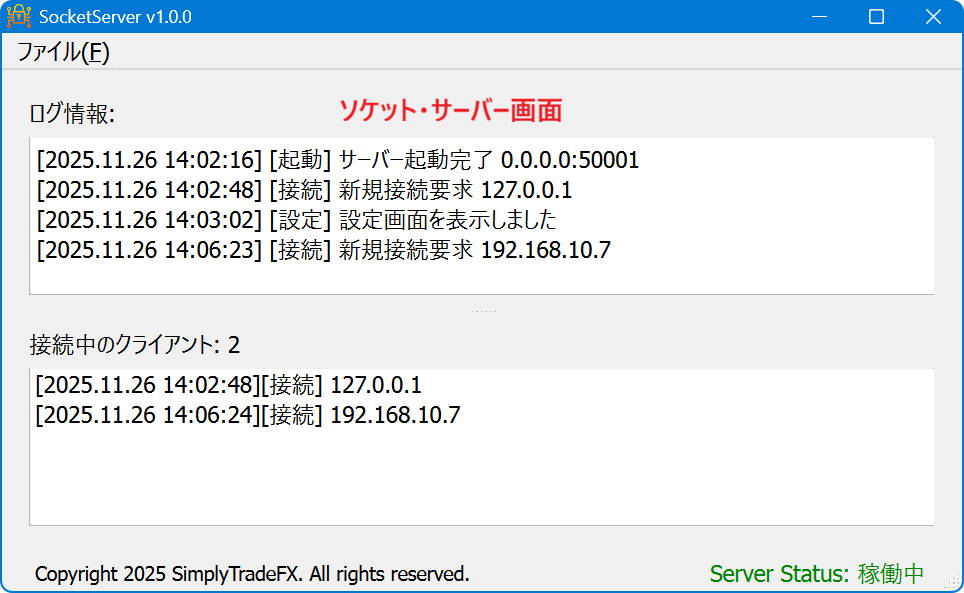Minimize the SocketServer window

820,17
